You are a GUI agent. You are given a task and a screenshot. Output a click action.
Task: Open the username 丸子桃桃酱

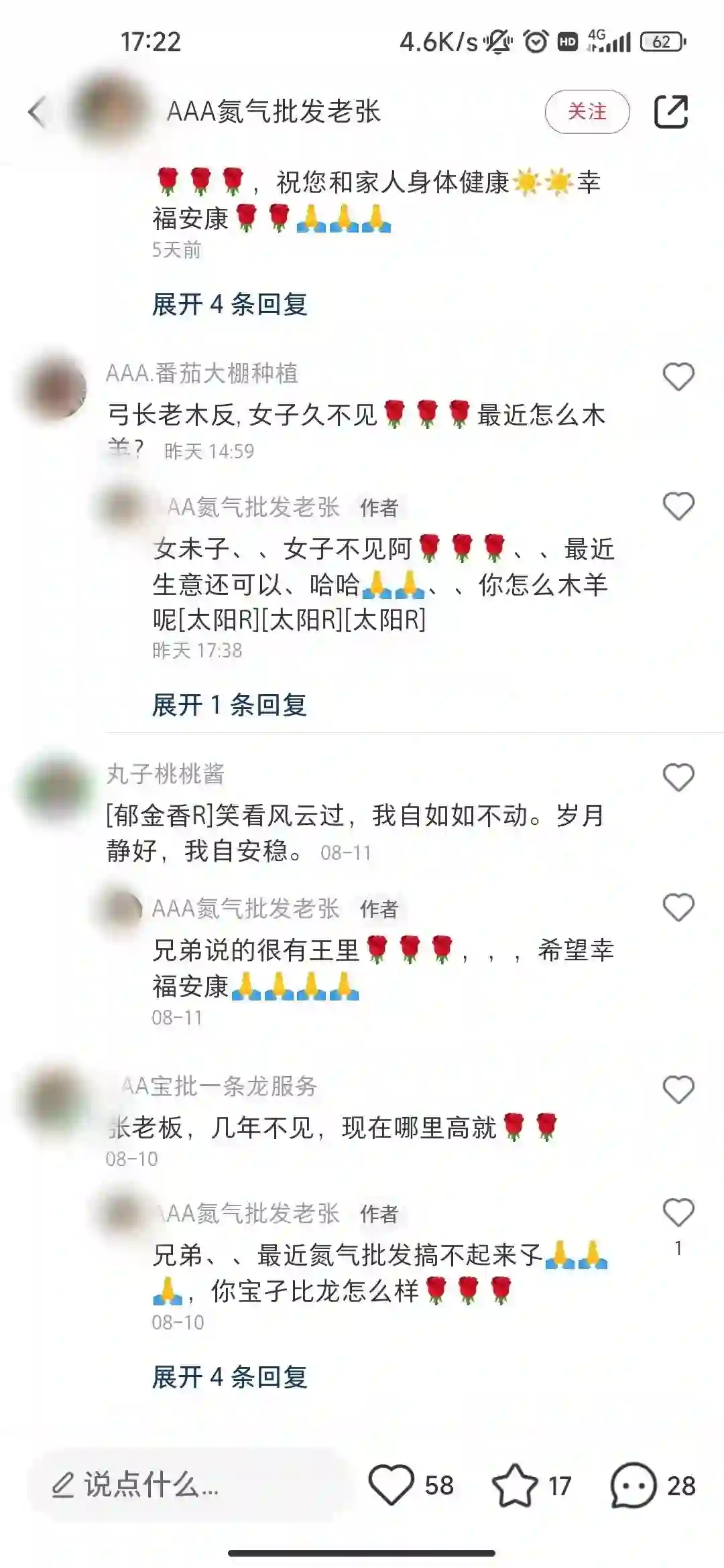click(x=165, y=774)
